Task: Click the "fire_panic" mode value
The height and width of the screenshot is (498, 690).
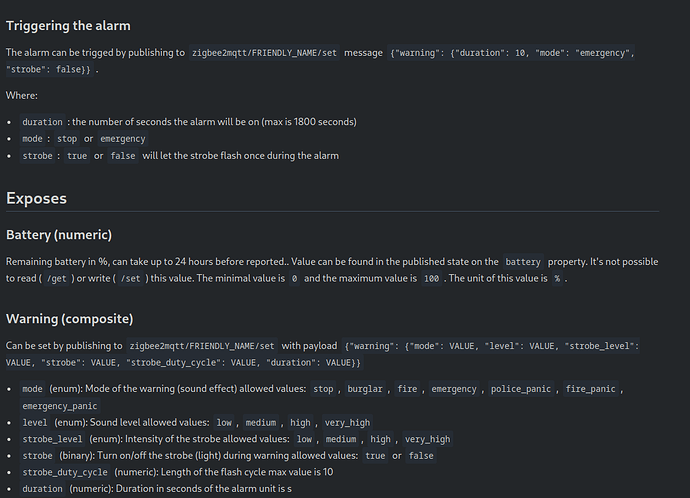Action: click(x=592, y=389)
